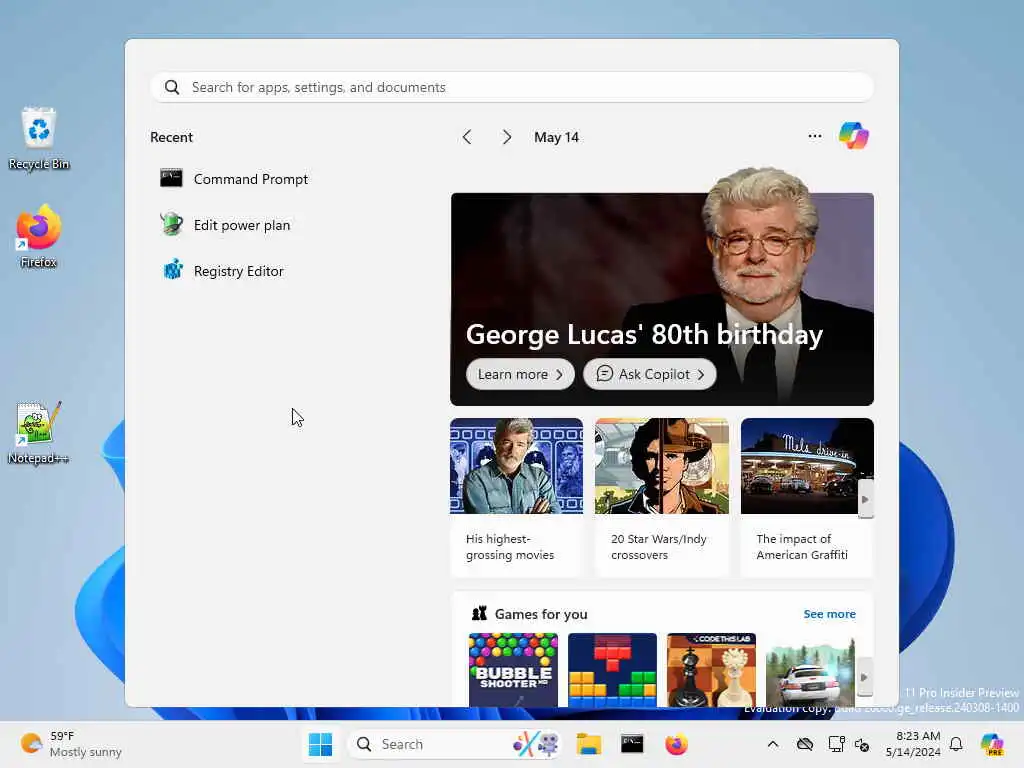Go to next day in feed
Screen dimensions: 1024x768
pos(507,137)
